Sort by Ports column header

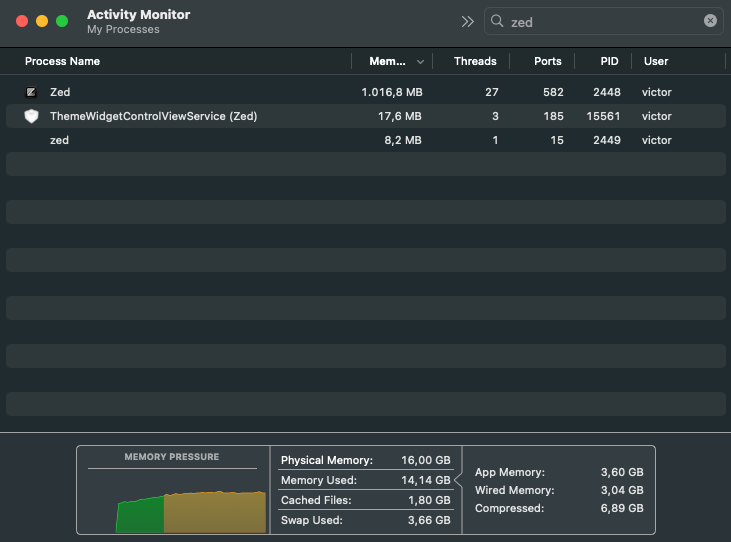tap(547, 61)
